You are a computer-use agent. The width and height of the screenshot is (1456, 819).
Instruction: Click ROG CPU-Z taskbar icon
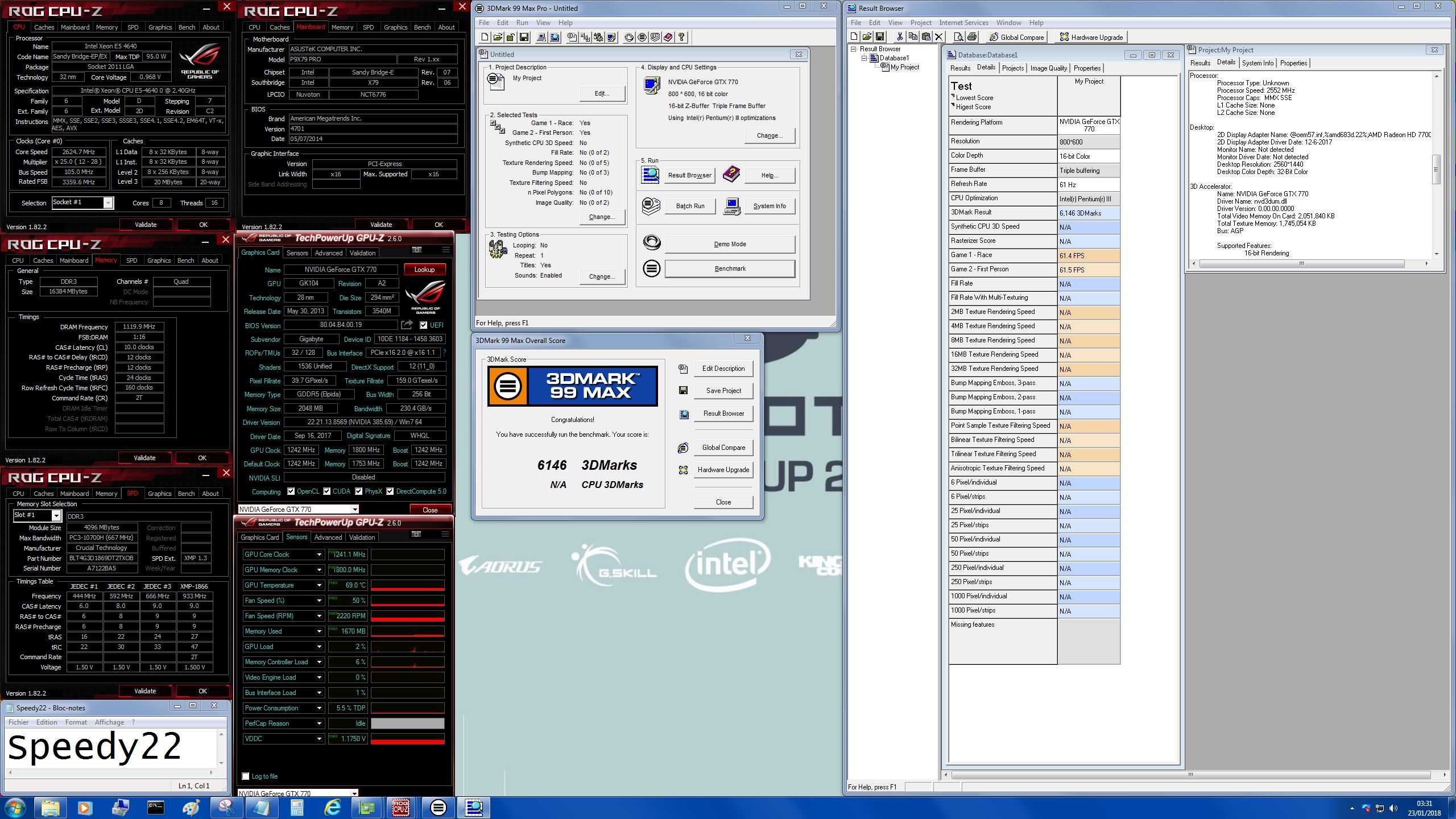coord(402,808)
